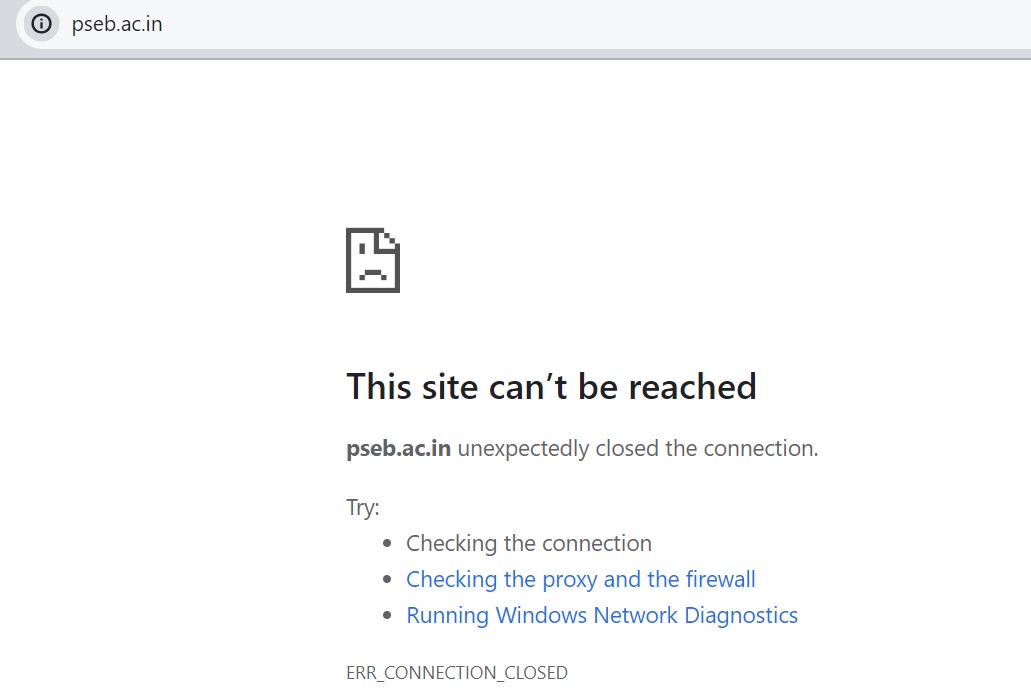Click the sad document error icon

[372, 259]
